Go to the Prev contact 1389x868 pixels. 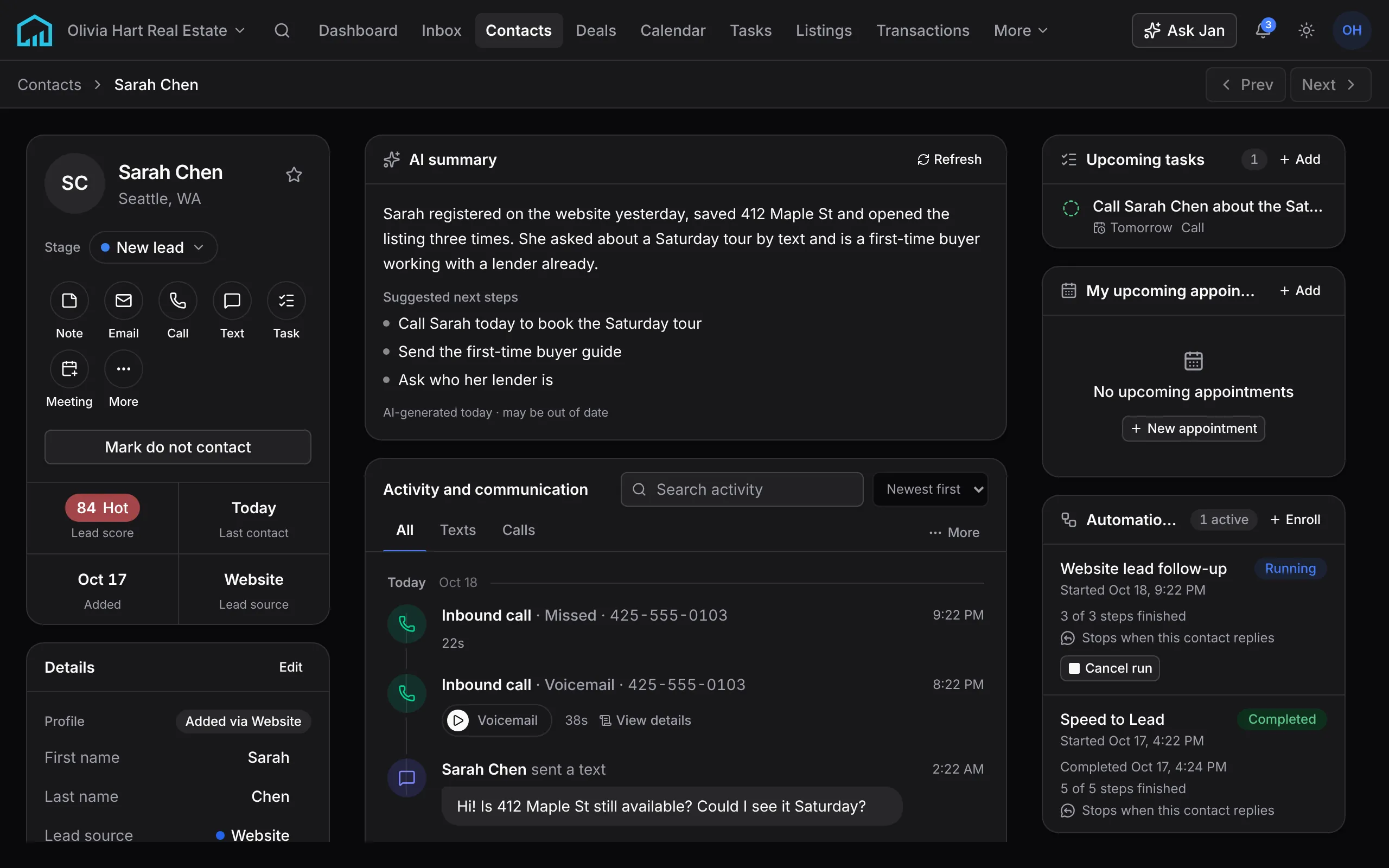point(1245,85)
